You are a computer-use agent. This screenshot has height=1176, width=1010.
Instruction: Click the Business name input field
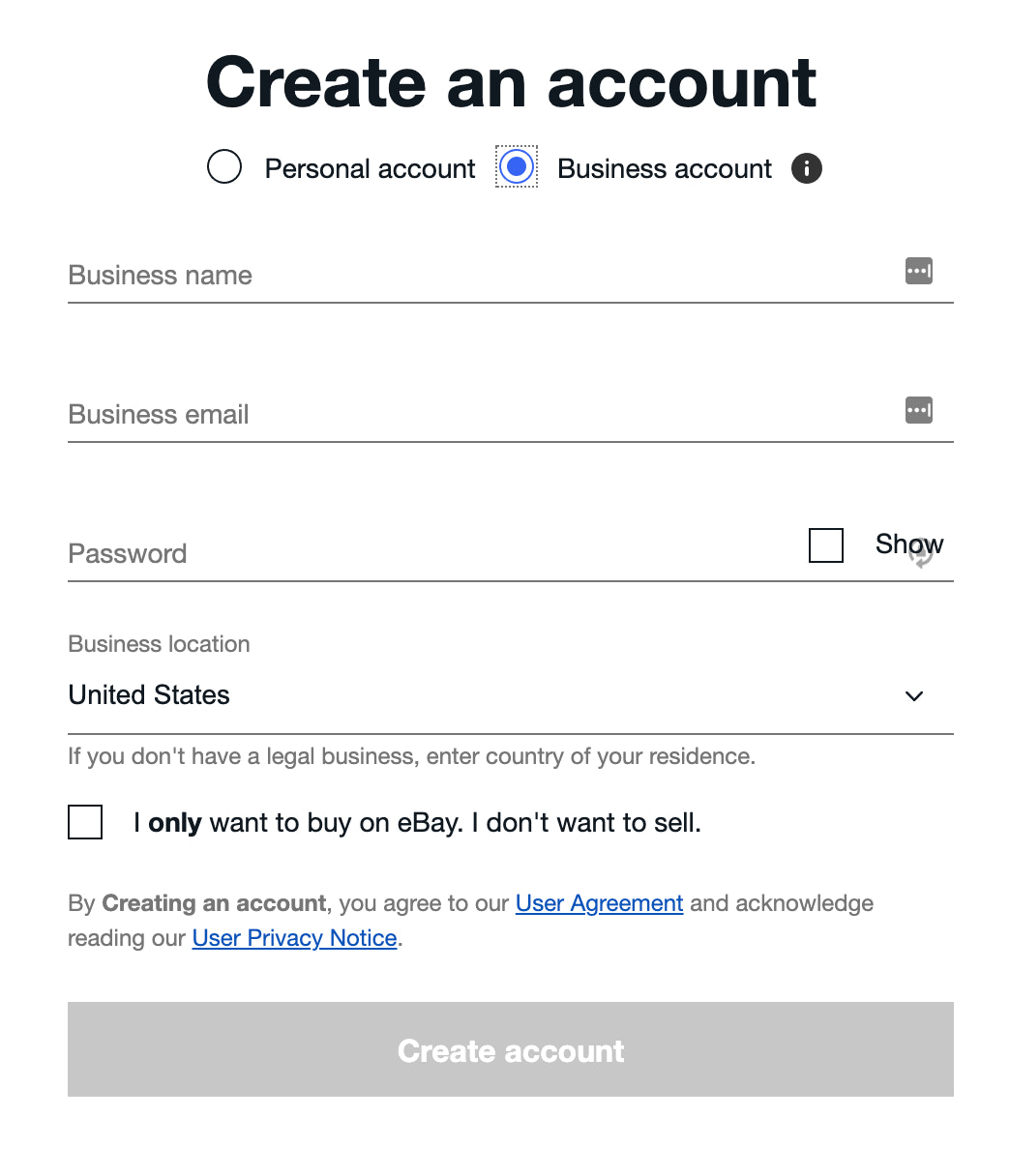387,276
